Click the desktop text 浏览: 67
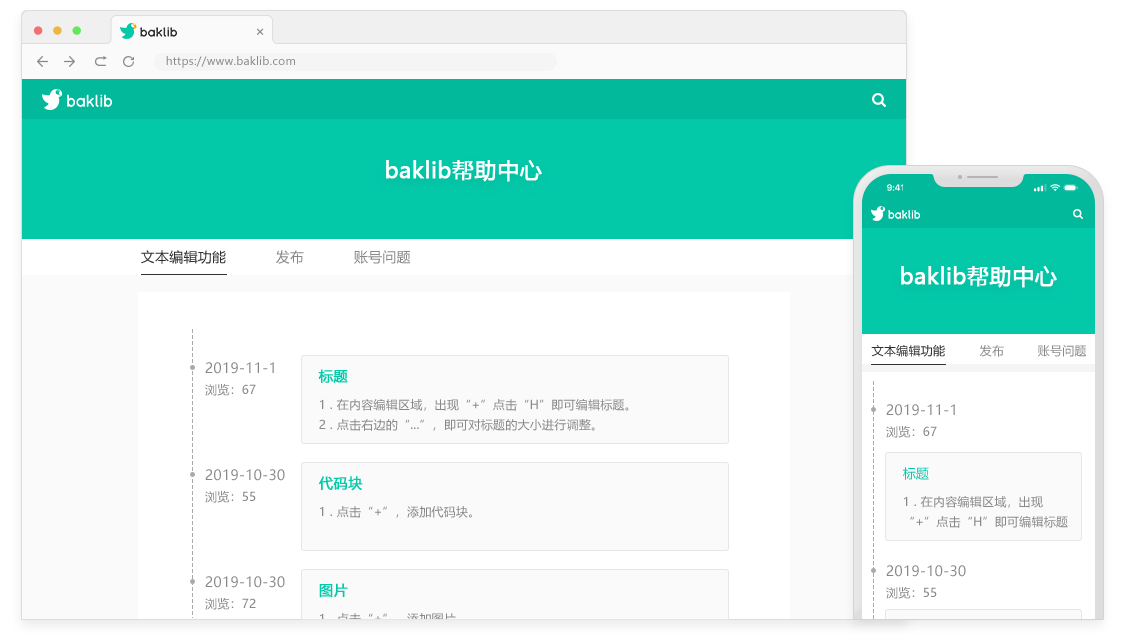Screen dimensions: 1140x640 click(x=230, y=389)
